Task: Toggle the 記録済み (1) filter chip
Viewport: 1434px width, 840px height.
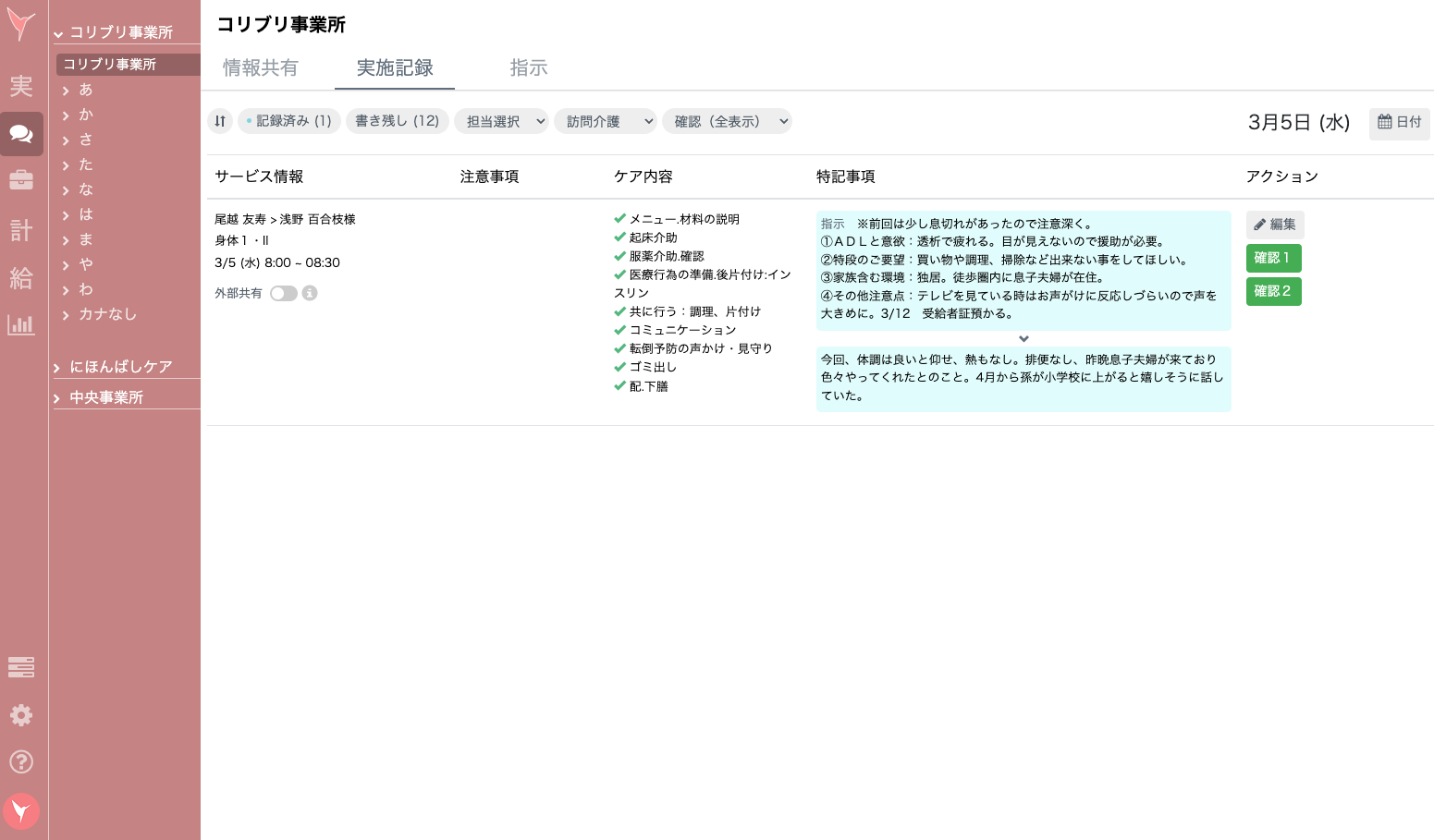Action: click(x=289, y=121)
